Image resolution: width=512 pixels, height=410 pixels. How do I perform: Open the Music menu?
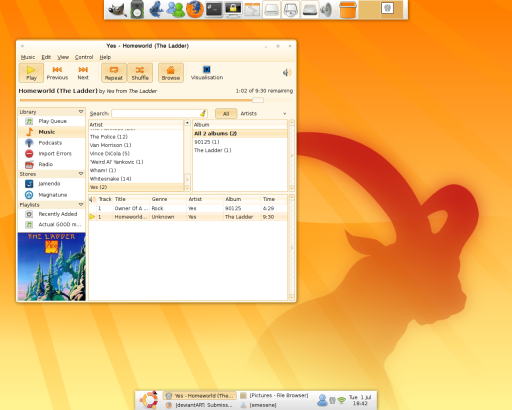click(28, 57)
